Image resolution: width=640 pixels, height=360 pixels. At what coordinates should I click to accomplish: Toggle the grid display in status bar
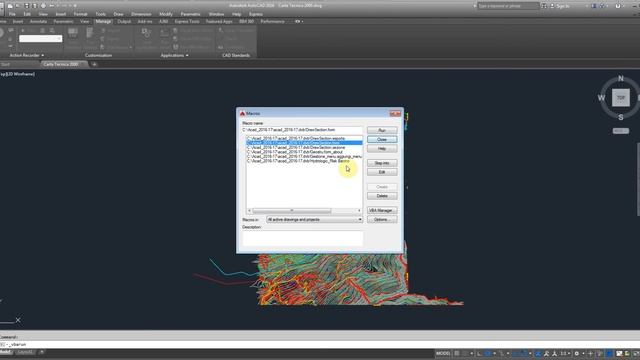(457, 353)
